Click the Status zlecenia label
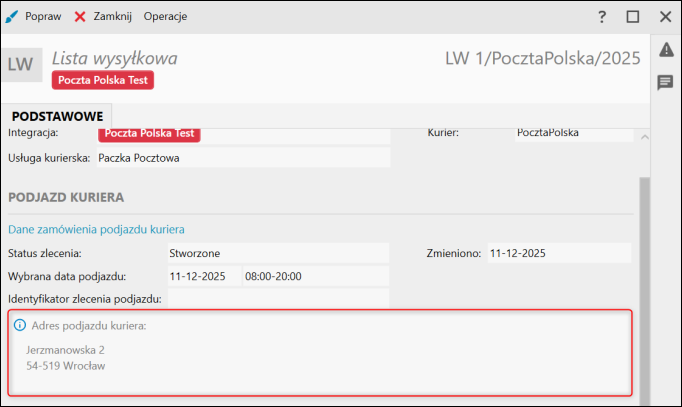The height and width of the screenshot is (407, 682). tap(45, 254)
